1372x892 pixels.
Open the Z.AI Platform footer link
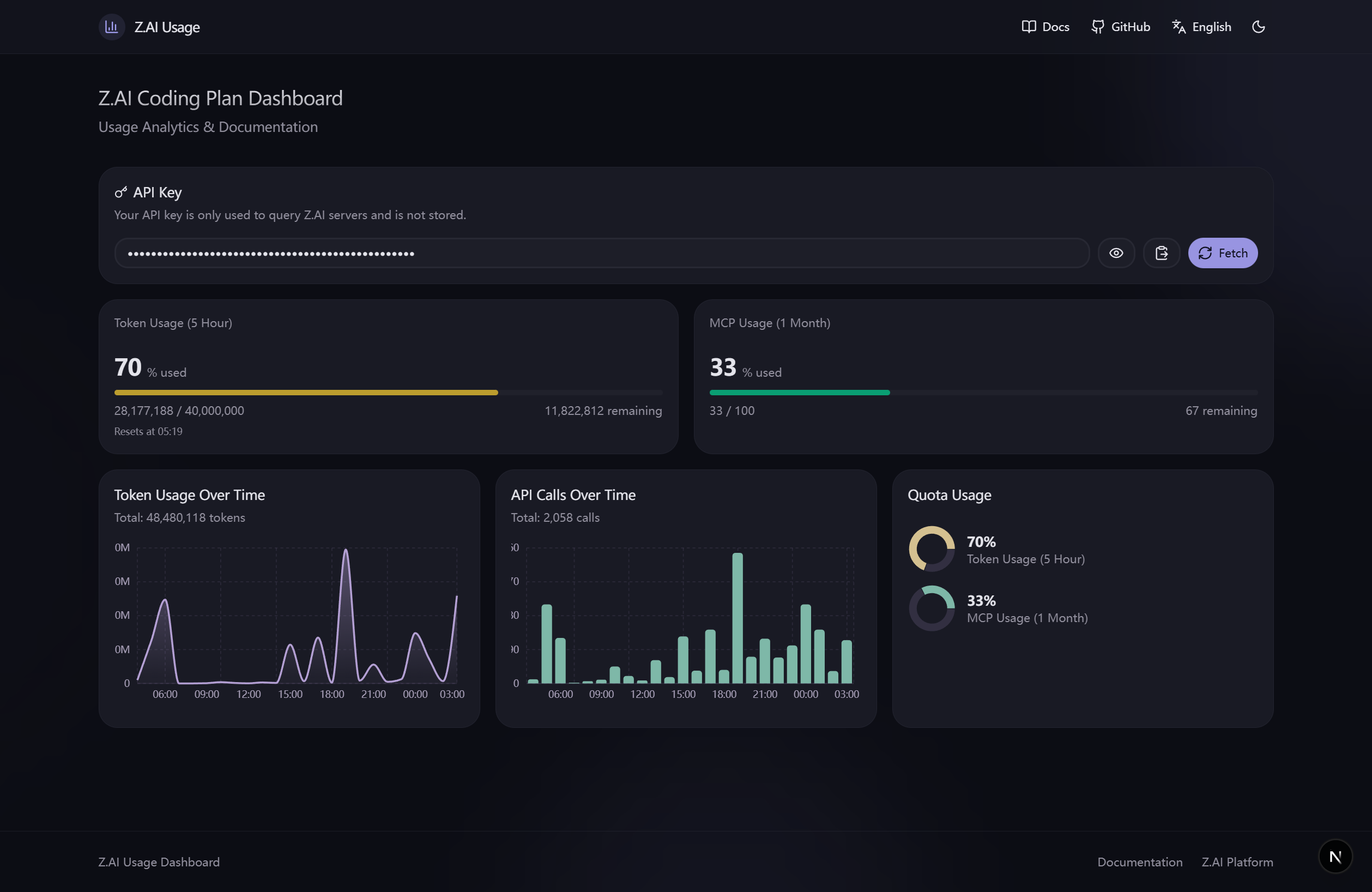coord(1237,862)
